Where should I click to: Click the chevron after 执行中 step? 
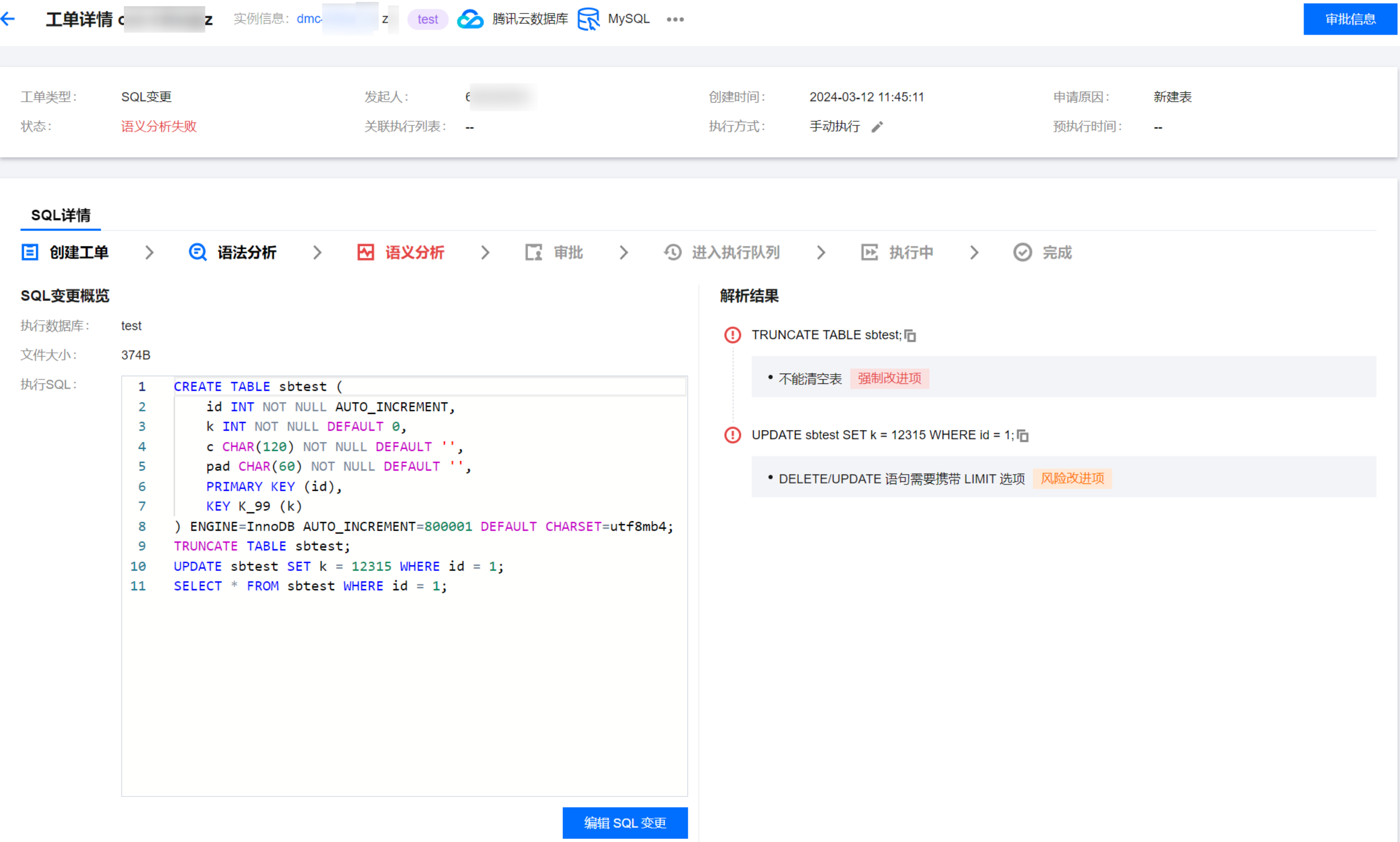[974, 252]
